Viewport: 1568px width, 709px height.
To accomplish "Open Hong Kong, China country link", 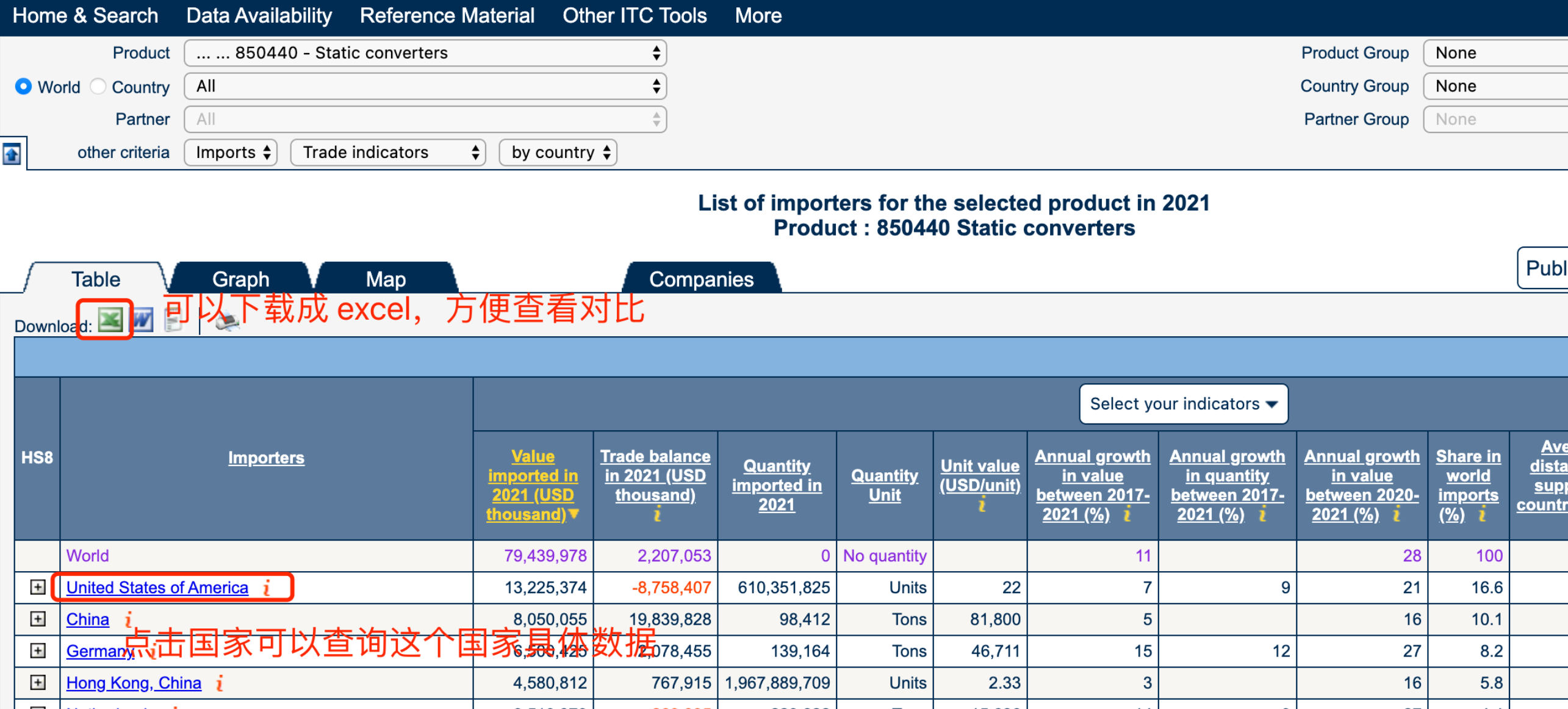I will click(134, 682).
